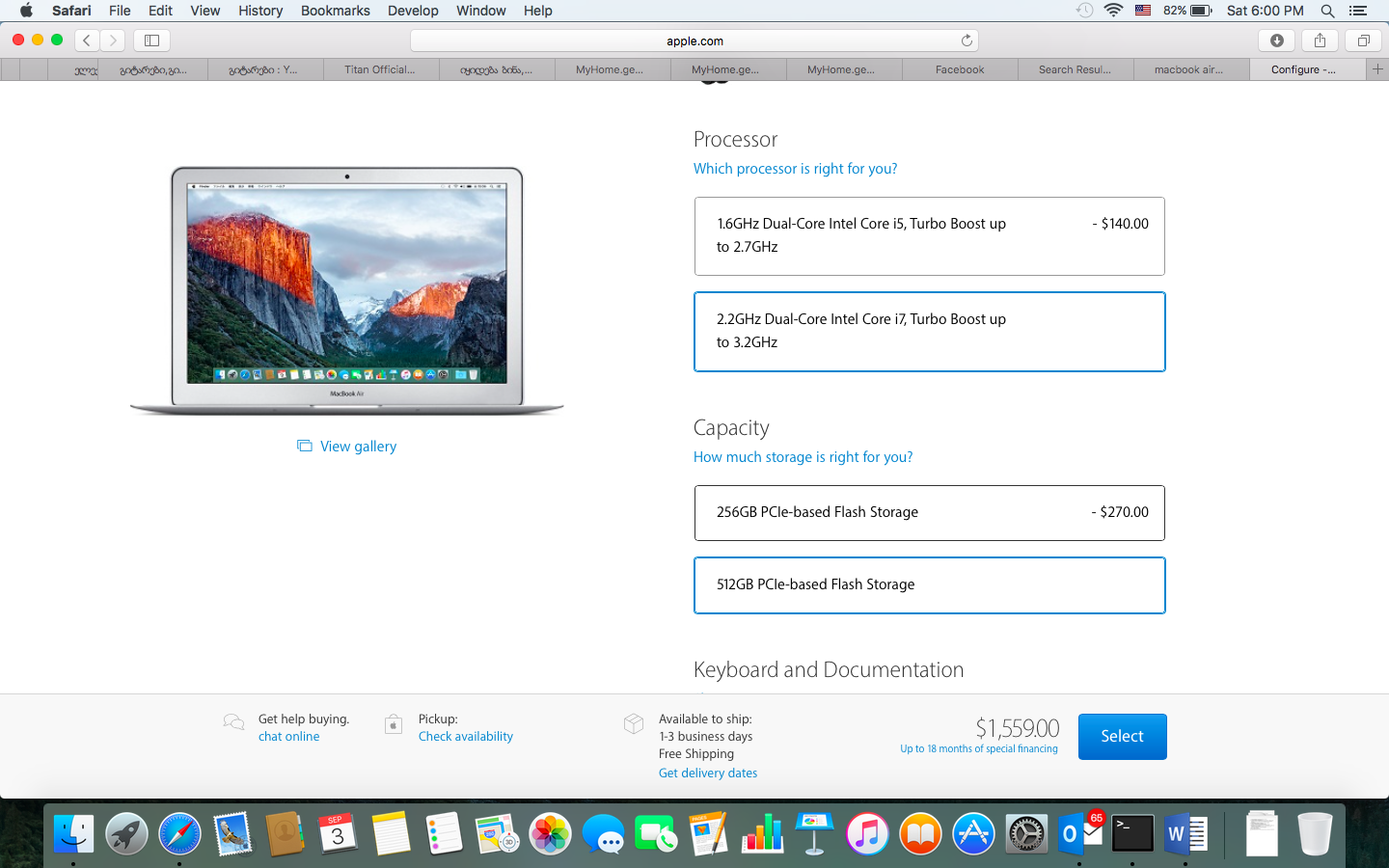Open FaceTime from the Dock
This screenshot has width=1389, height=868.
[656, 834]
